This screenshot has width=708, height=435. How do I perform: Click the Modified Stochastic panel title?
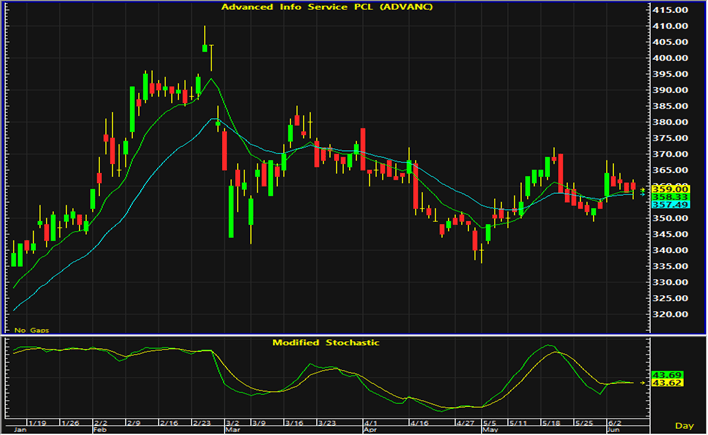326,342
